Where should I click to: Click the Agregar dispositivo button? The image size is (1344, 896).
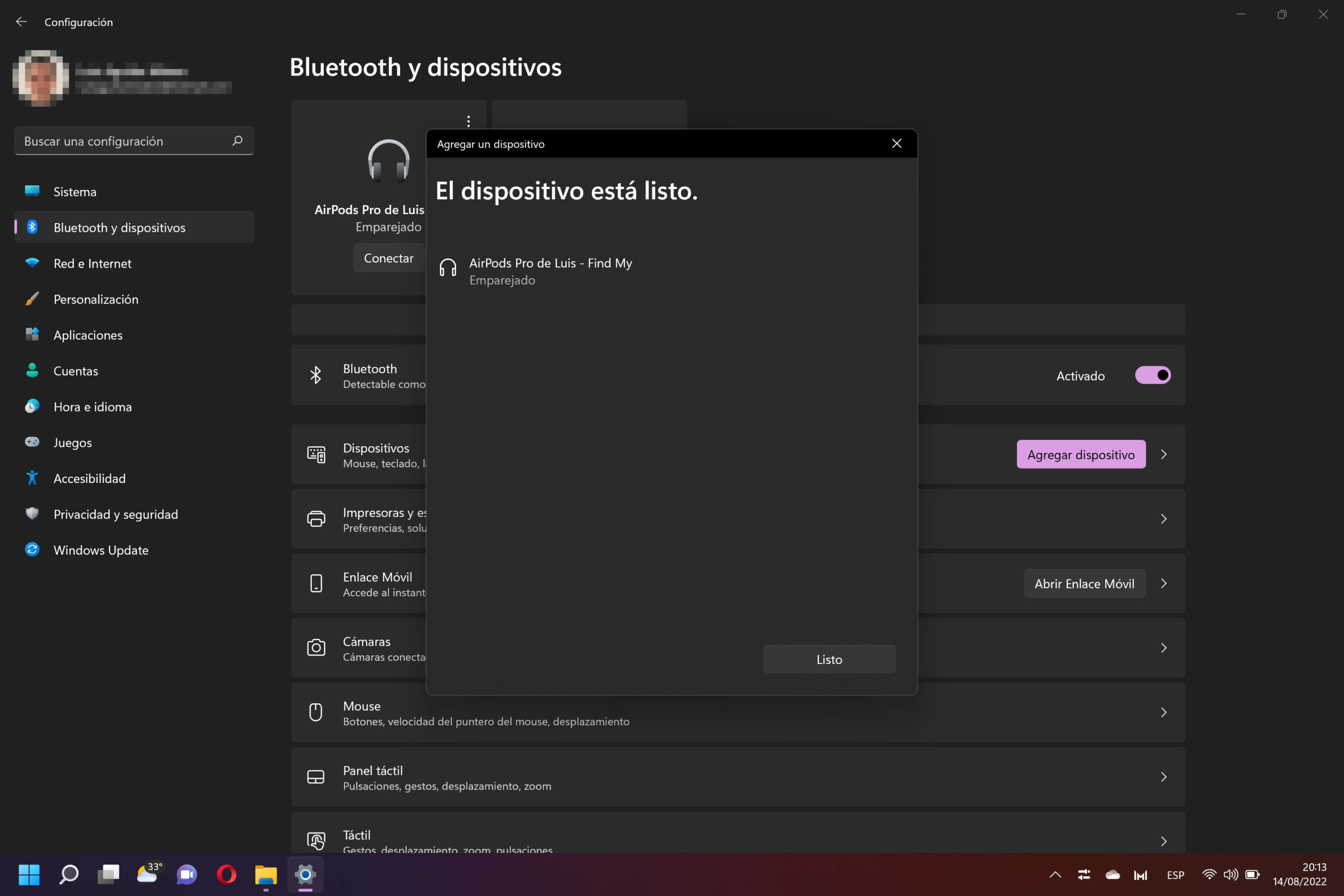coord(1080,454)
